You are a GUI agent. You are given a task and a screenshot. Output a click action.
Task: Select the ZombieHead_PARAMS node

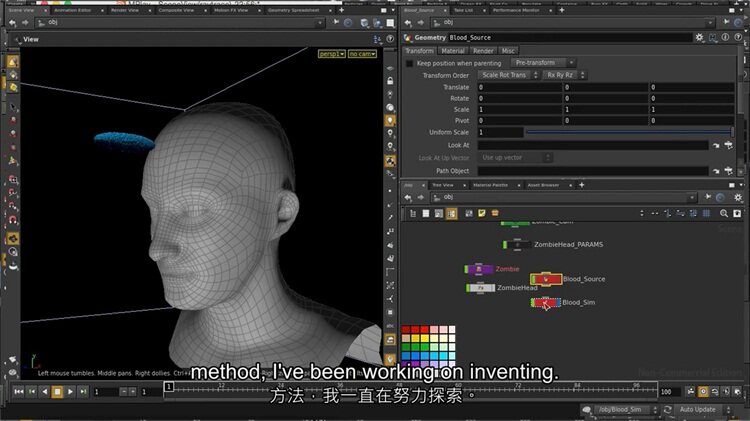point(518,244)
